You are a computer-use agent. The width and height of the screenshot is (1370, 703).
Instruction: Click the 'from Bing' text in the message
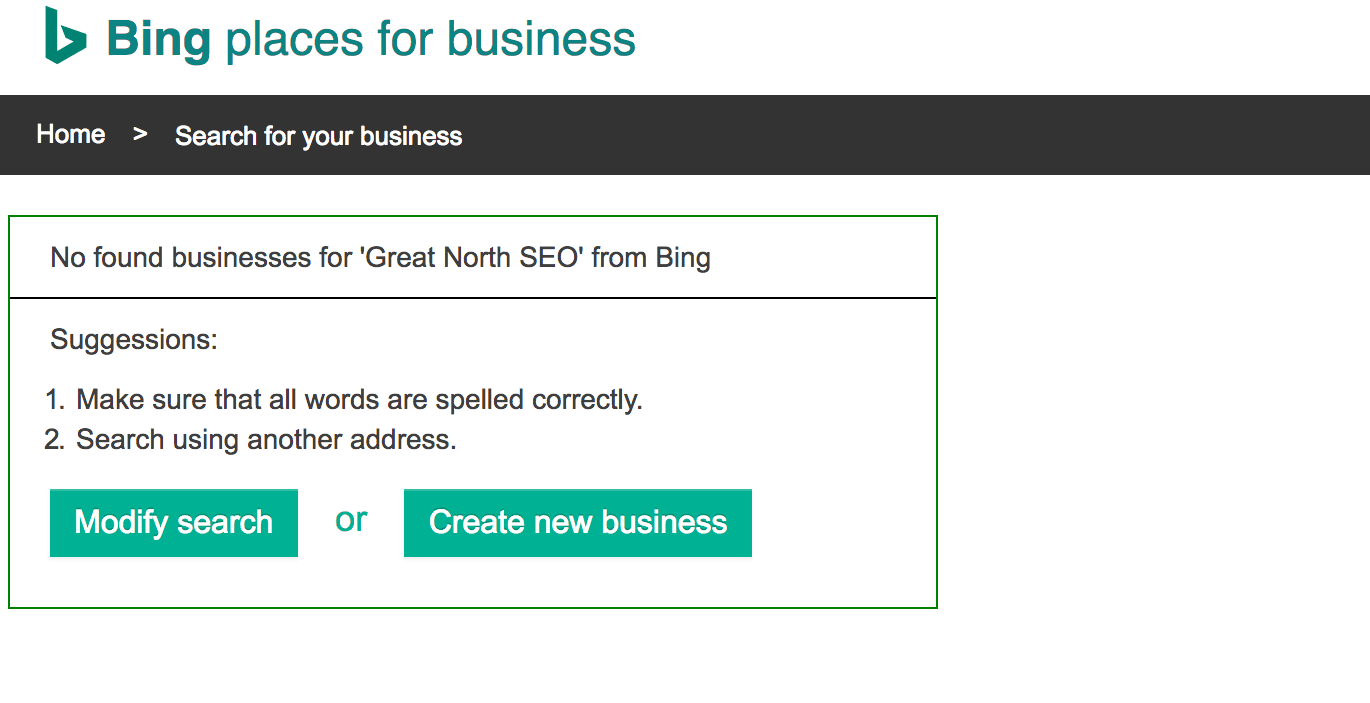tap(651, 258)
